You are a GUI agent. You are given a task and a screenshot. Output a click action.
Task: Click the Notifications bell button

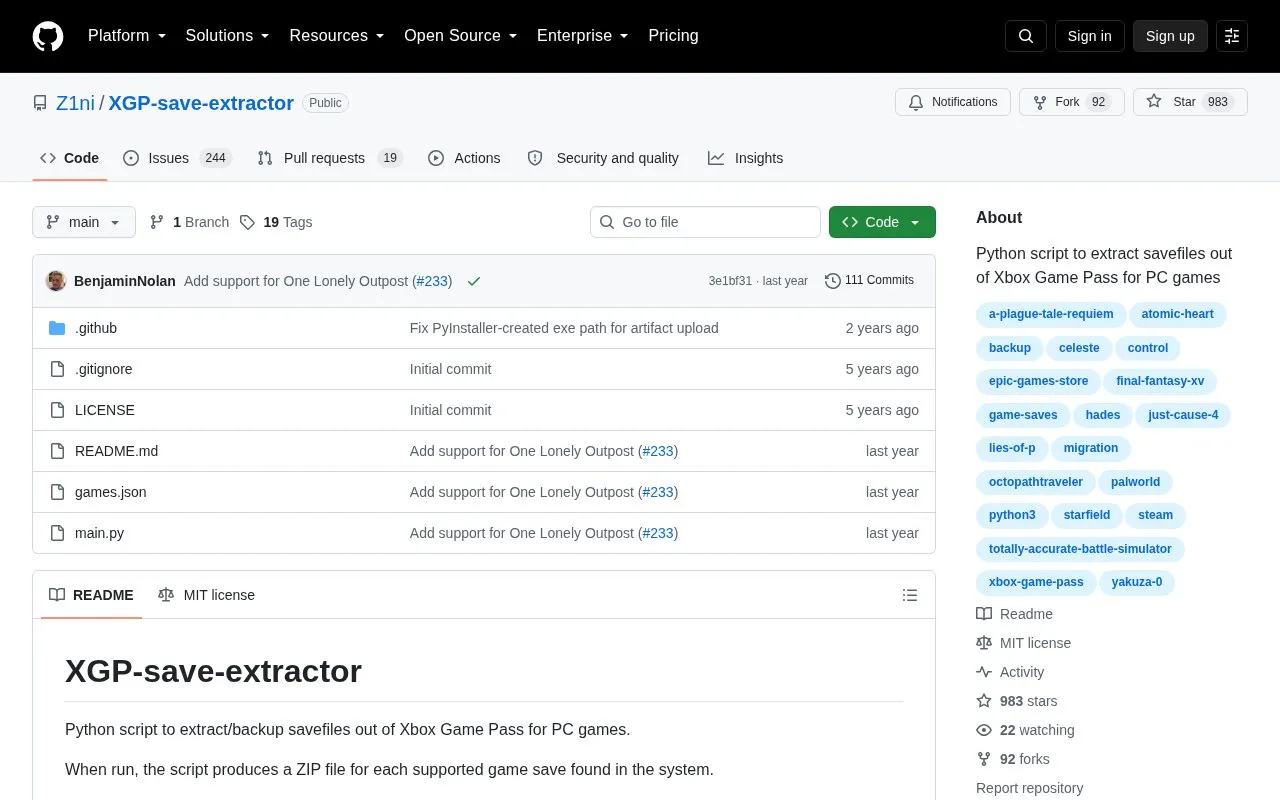(x=953, y=102)
